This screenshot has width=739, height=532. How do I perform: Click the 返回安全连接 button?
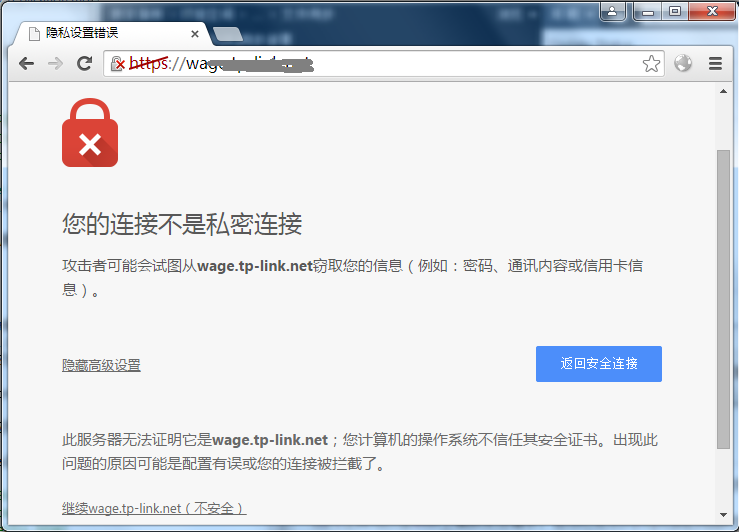point(599,364)
